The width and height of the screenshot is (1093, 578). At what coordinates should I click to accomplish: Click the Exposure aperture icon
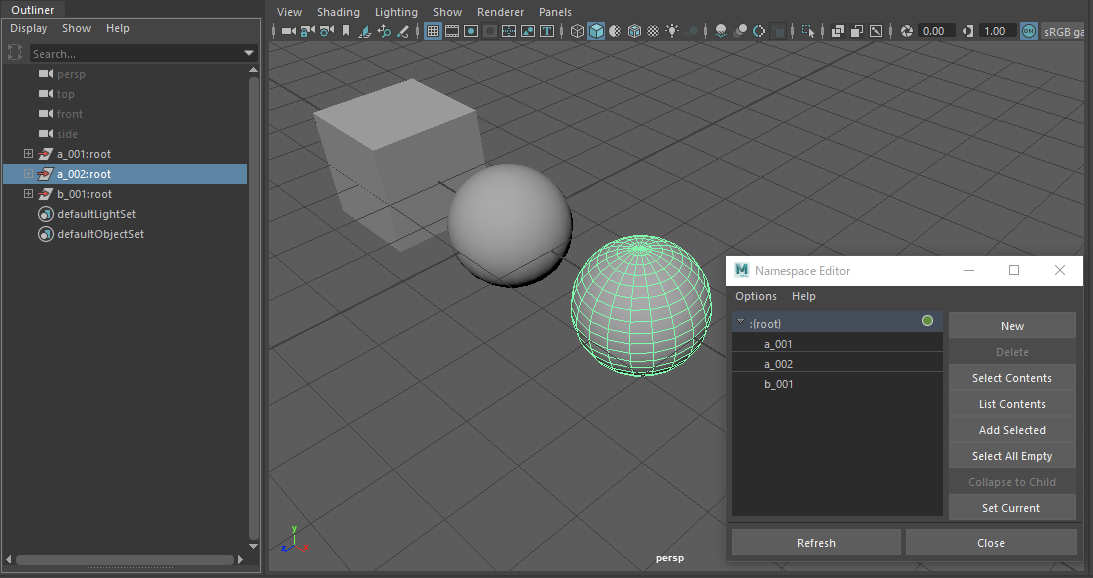coord(907,31)
